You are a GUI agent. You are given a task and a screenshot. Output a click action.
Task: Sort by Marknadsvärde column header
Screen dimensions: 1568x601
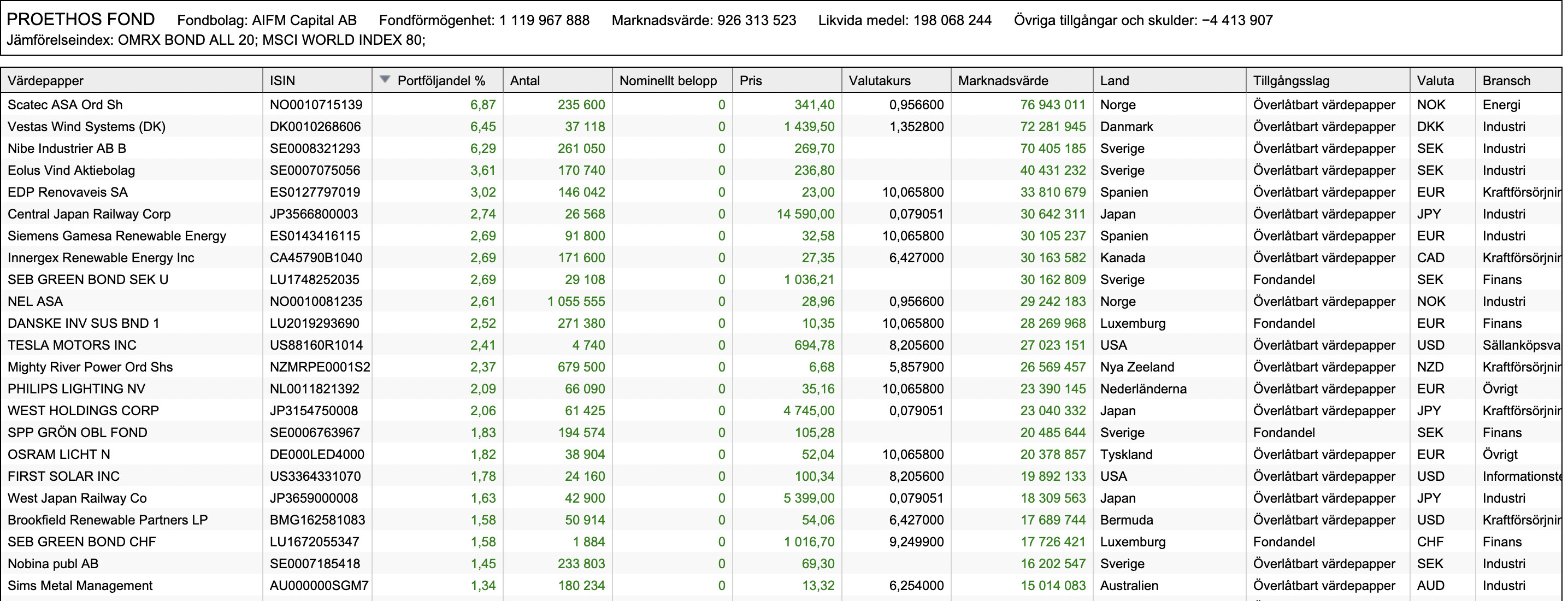click(x=1023, y=80)
